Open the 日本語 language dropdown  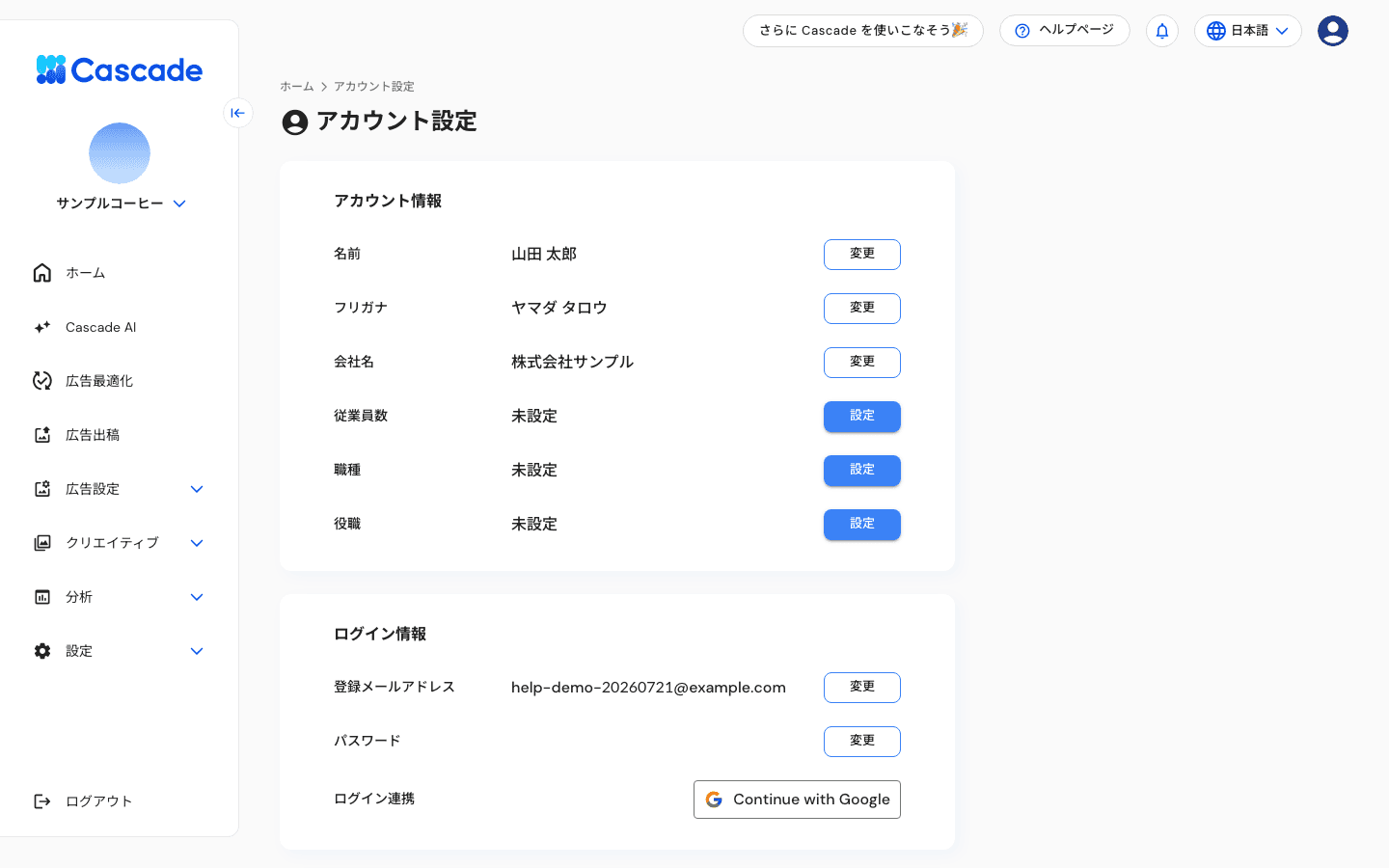[x=1248, y=31]
